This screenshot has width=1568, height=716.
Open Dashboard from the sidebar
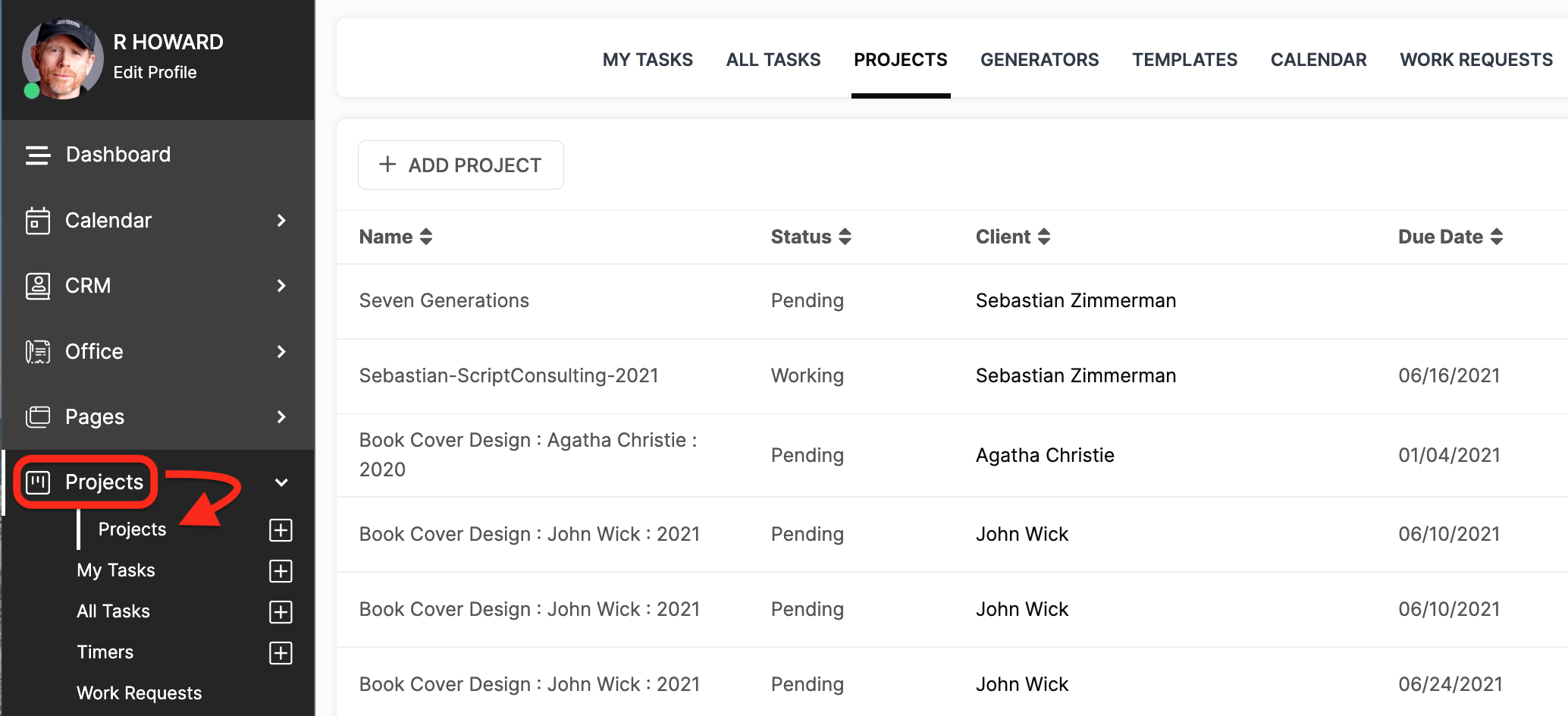[118, 155]
